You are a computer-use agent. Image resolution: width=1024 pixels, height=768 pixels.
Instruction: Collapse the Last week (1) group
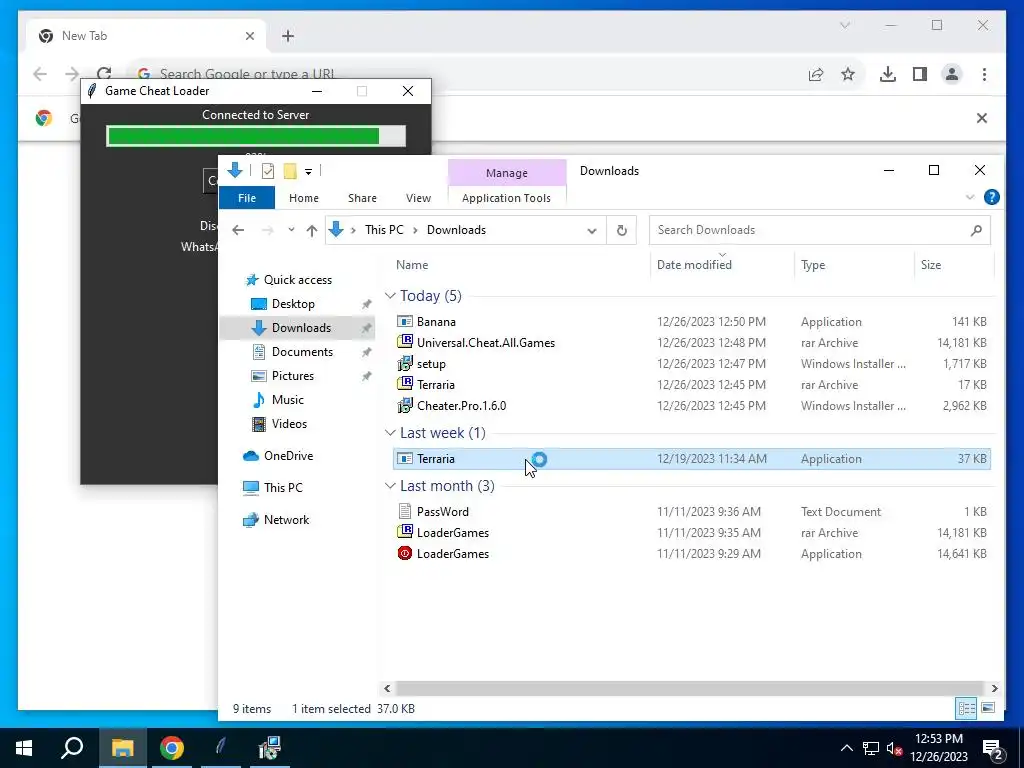click(x=391, y=433)
